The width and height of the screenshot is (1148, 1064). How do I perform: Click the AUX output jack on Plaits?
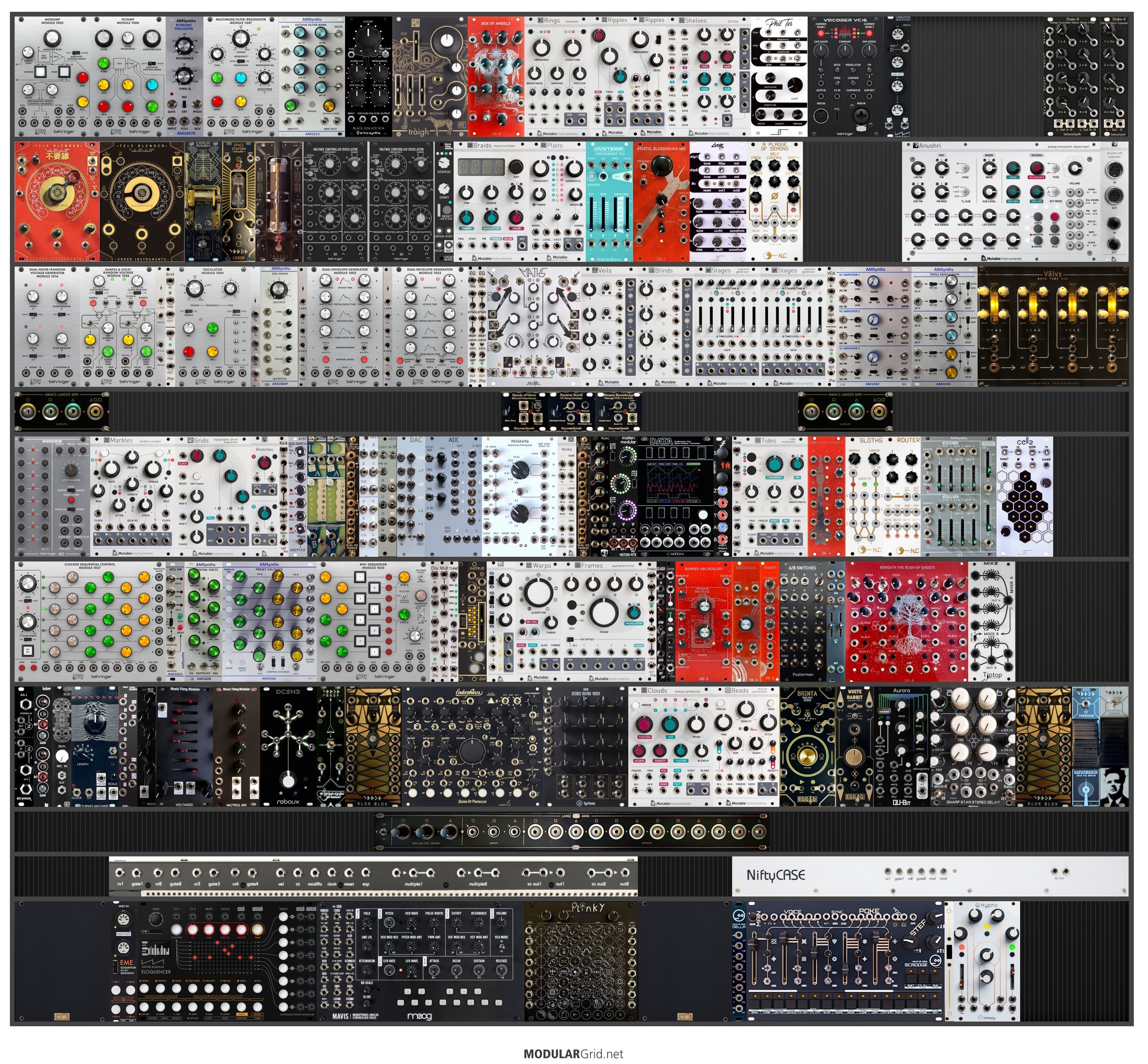[x=579, y=246]
